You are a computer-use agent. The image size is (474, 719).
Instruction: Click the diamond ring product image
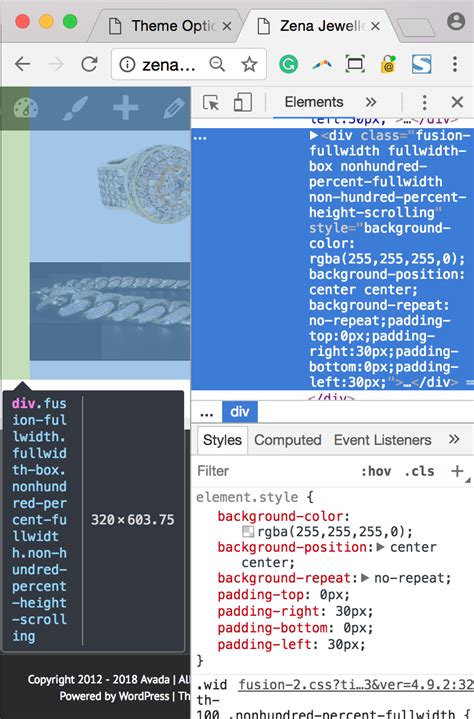coord(143,186)
